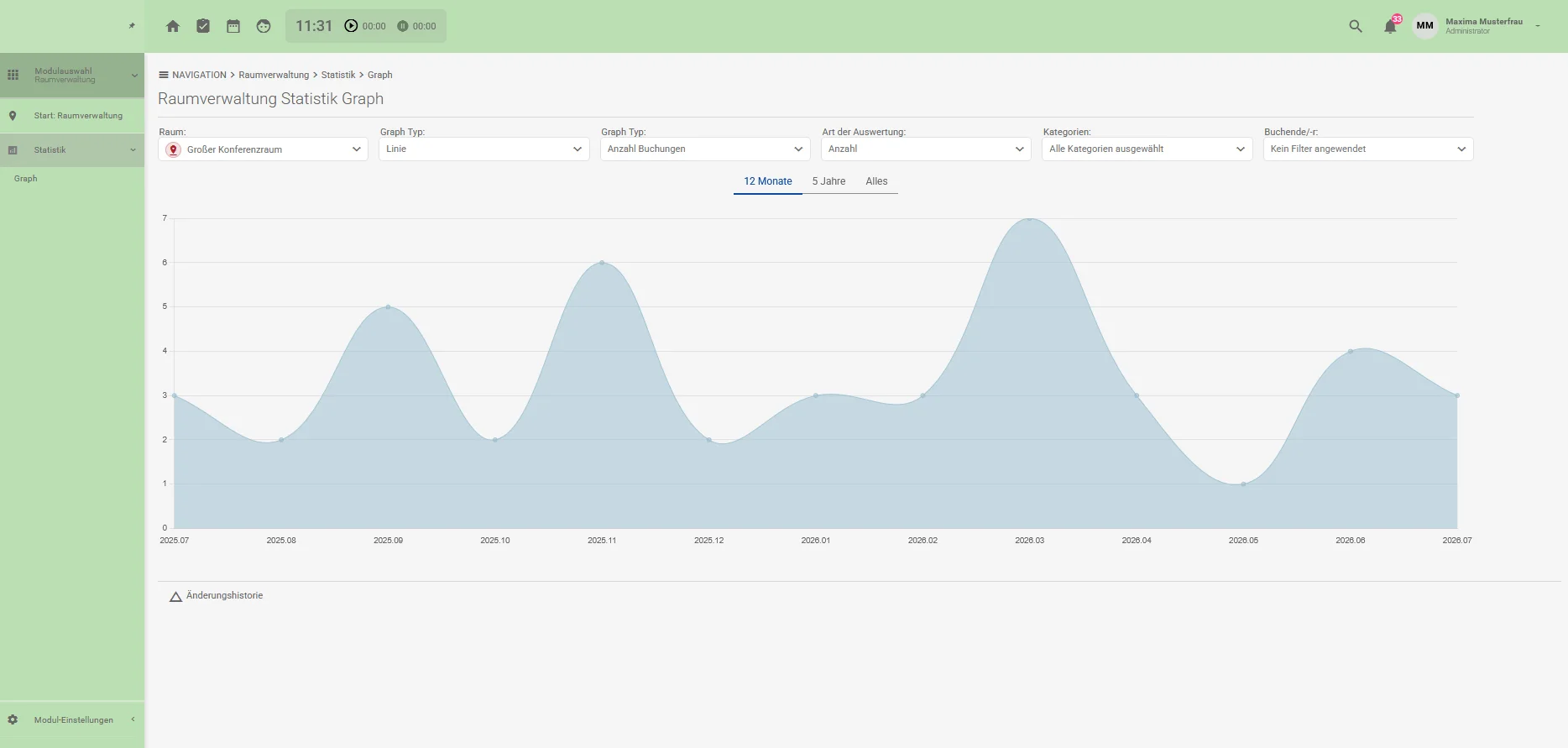Switch to the 5 Jahre tab
Image resolution: width=1568 pixels, height=748 pixels.
tap(828, 181)
